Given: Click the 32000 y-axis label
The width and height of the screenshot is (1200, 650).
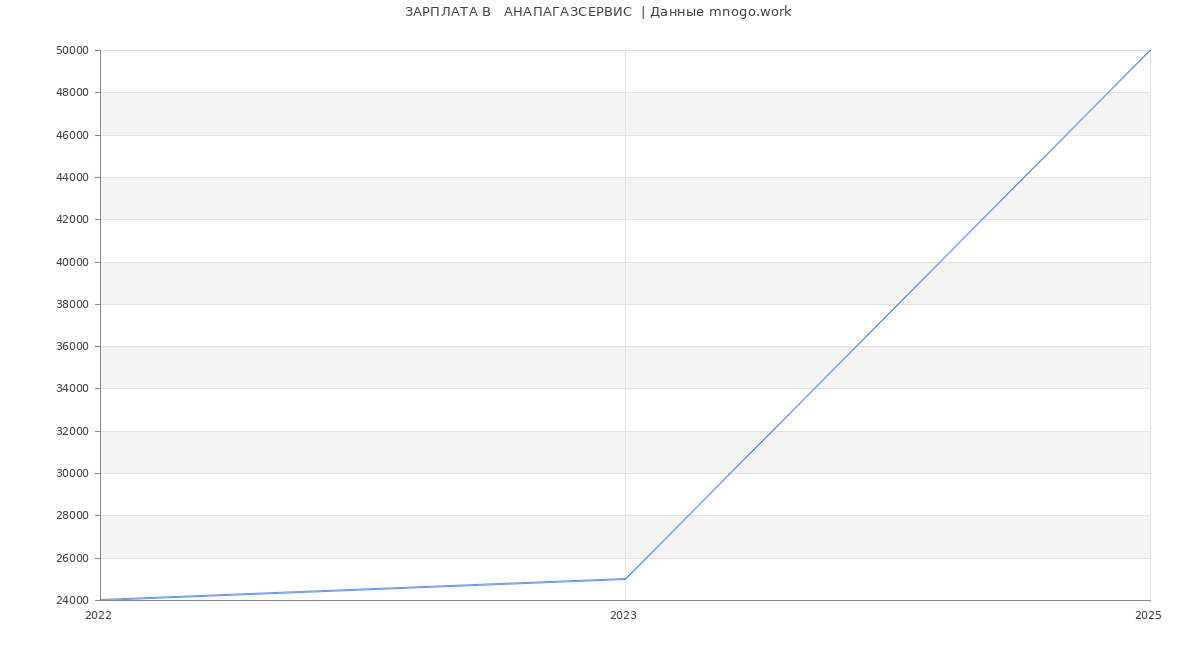Looking at the screenshot, I should [73, 432].
